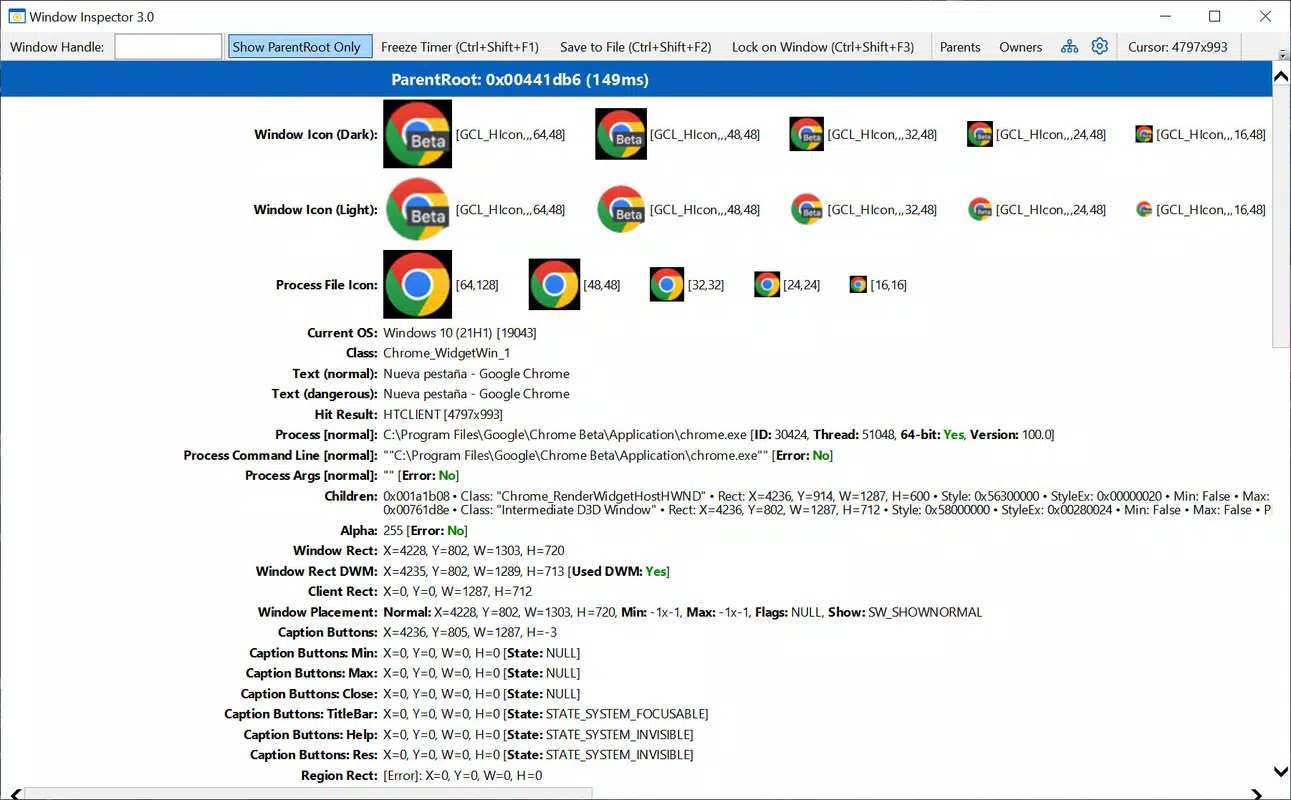Expand toolbar overflow arrow at right edge
The width and height of the screenshot is (1291, 800).
1282,53
